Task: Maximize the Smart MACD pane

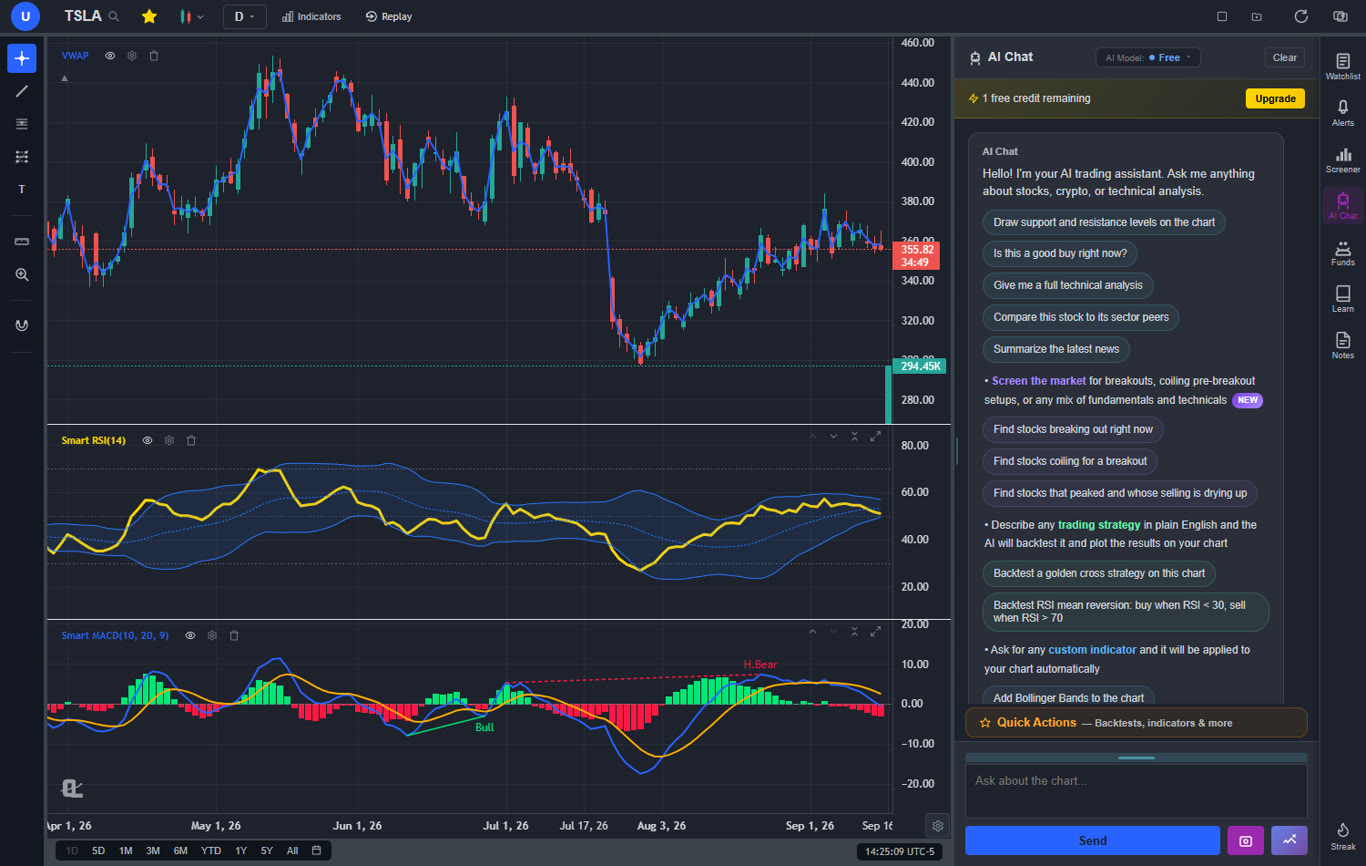Action: tap(876, 631)
